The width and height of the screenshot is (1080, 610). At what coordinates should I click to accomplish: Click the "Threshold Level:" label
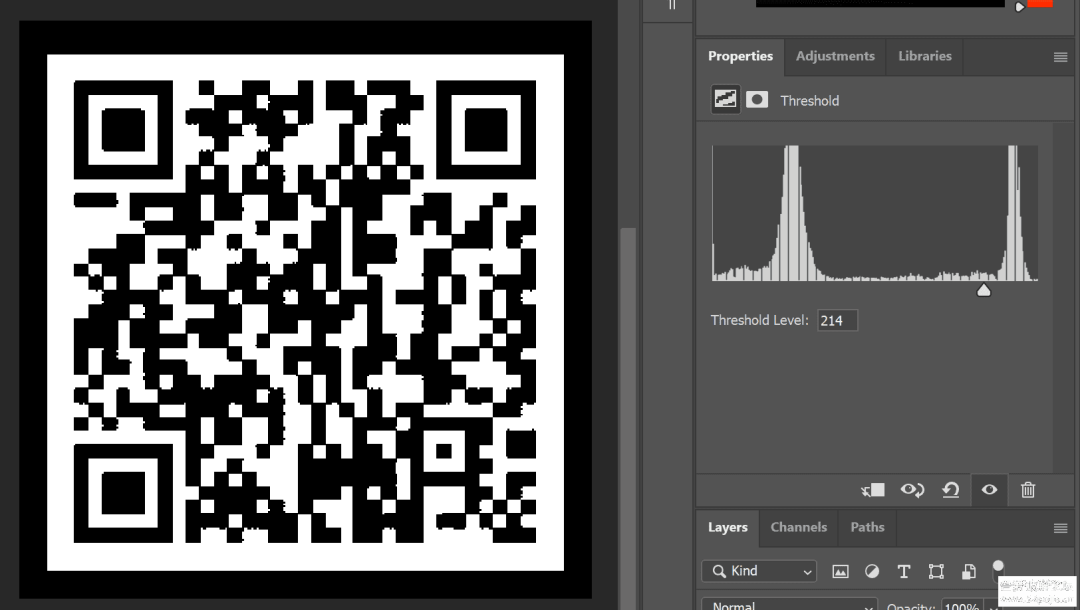759,320
